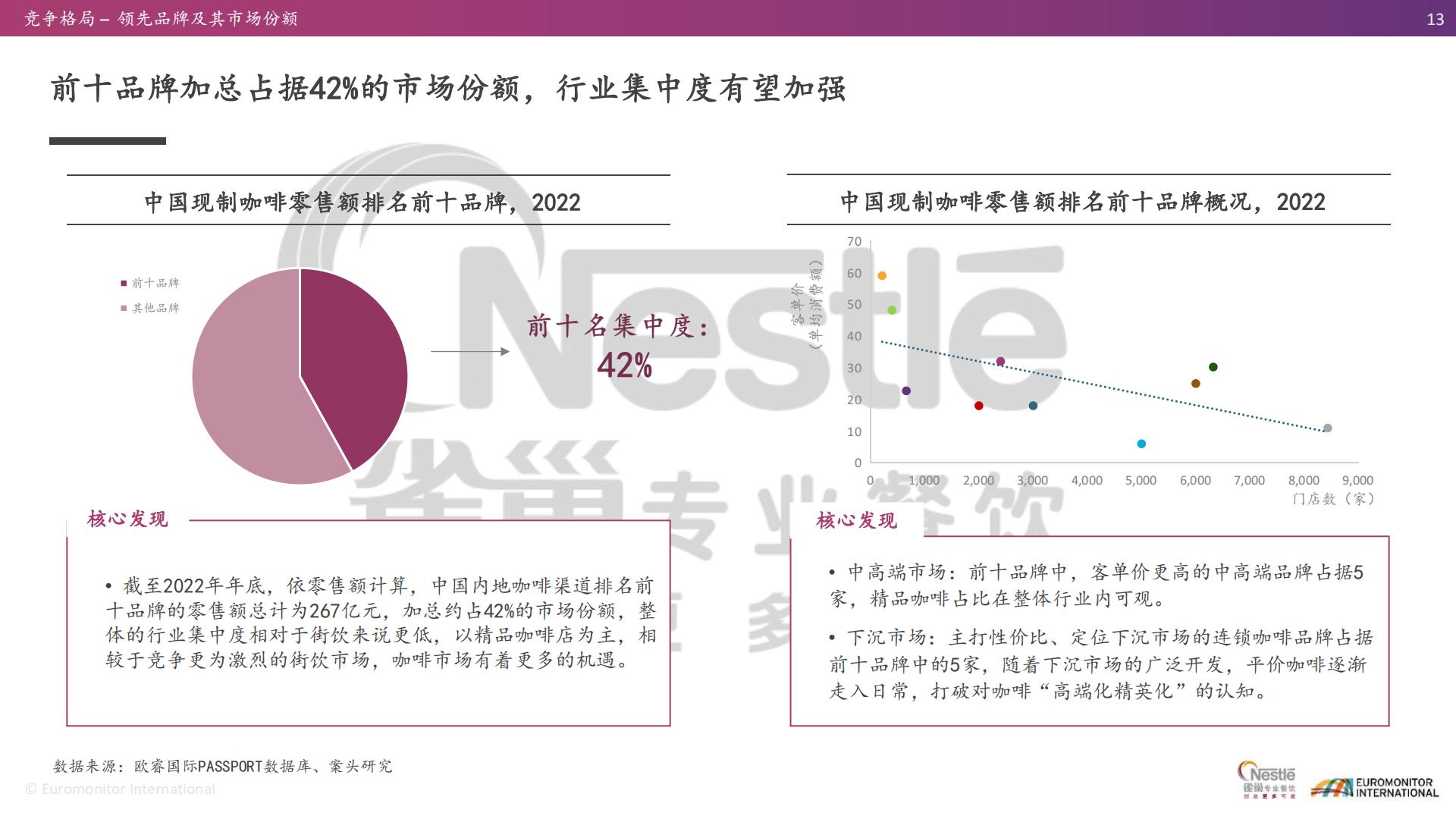
Task: Select the dark green scatter point
Action: 1213,367
